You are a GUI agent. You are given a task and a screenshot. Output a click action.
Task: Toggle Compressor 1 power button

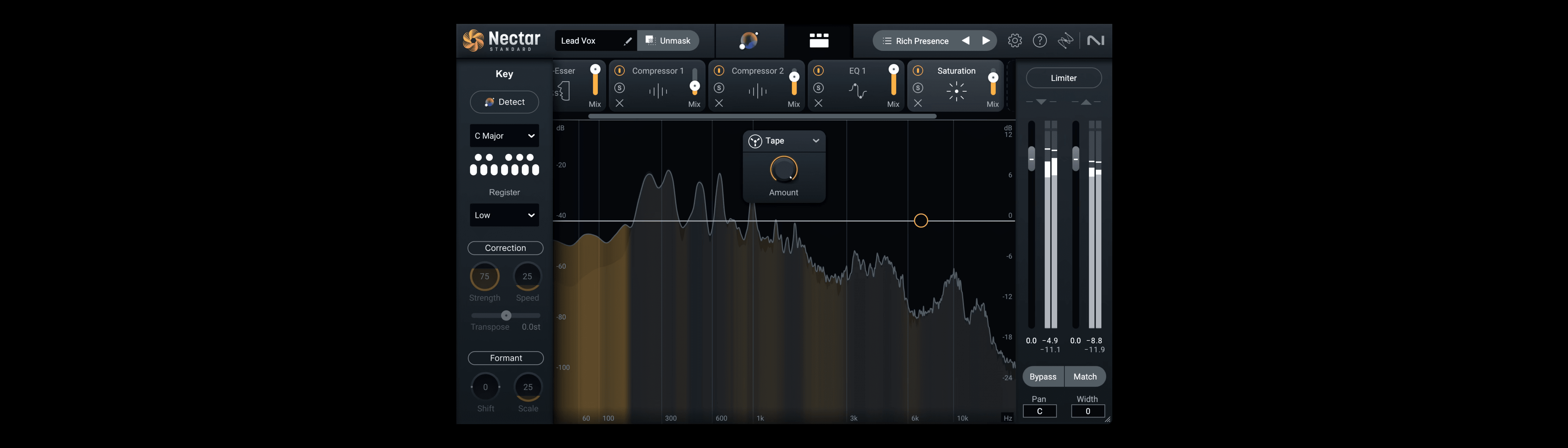620,70
